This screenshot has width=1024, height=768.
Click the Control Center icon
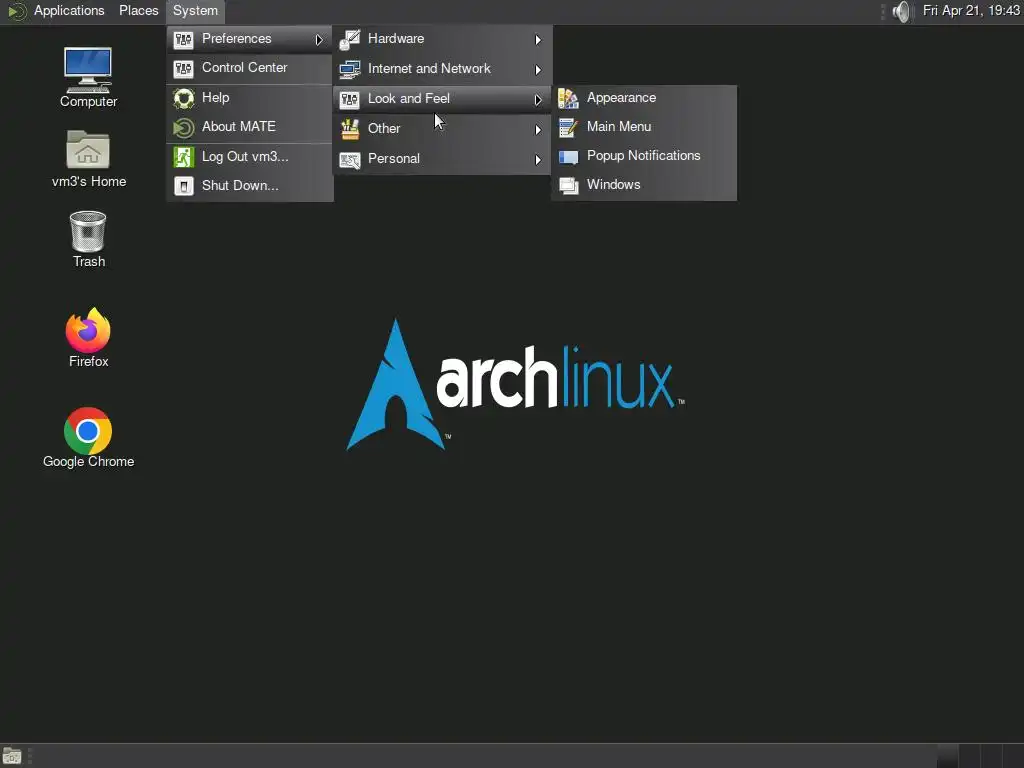184,68
